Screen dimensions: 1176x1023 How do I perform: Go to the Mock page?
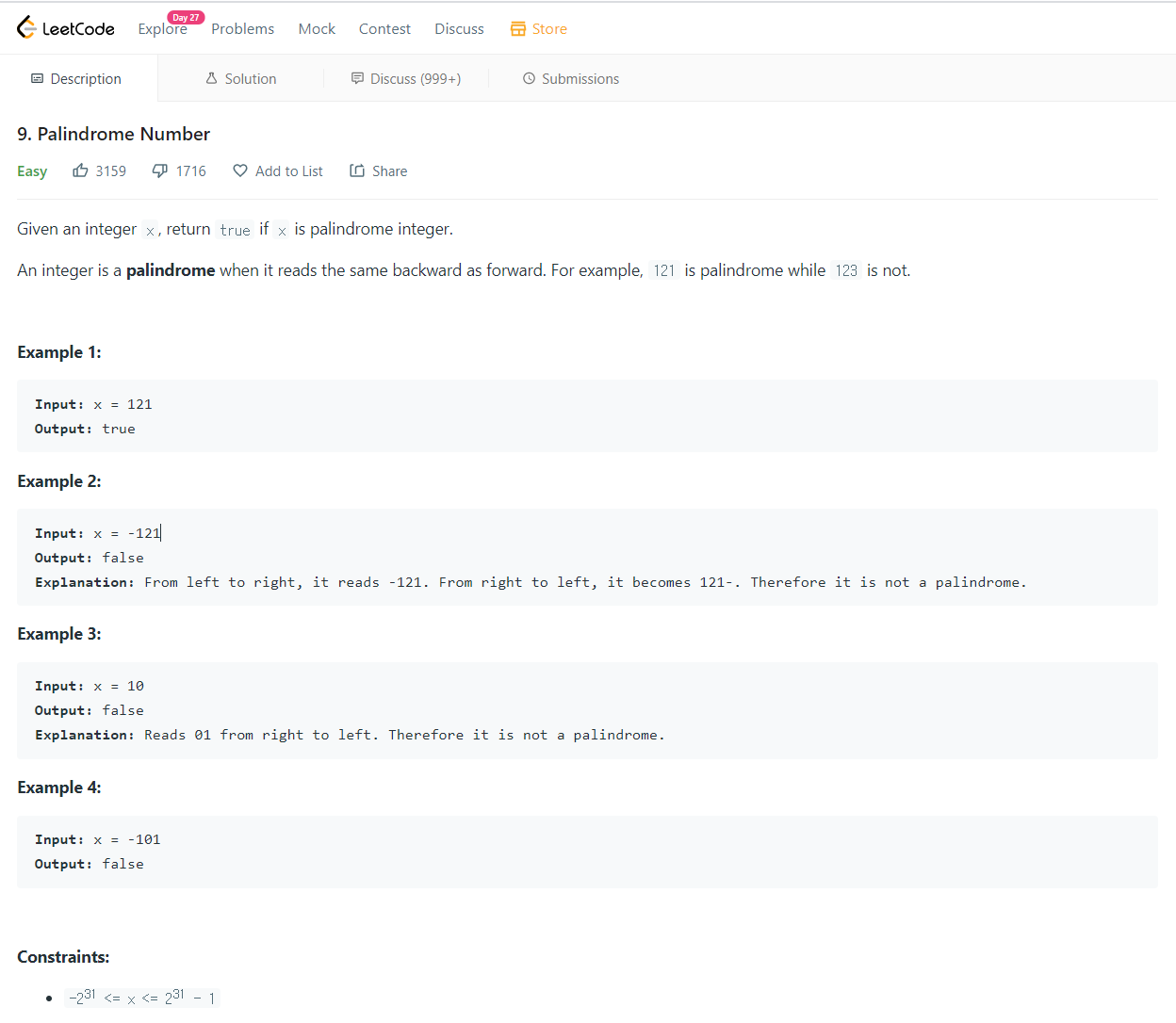click(317, 29)
